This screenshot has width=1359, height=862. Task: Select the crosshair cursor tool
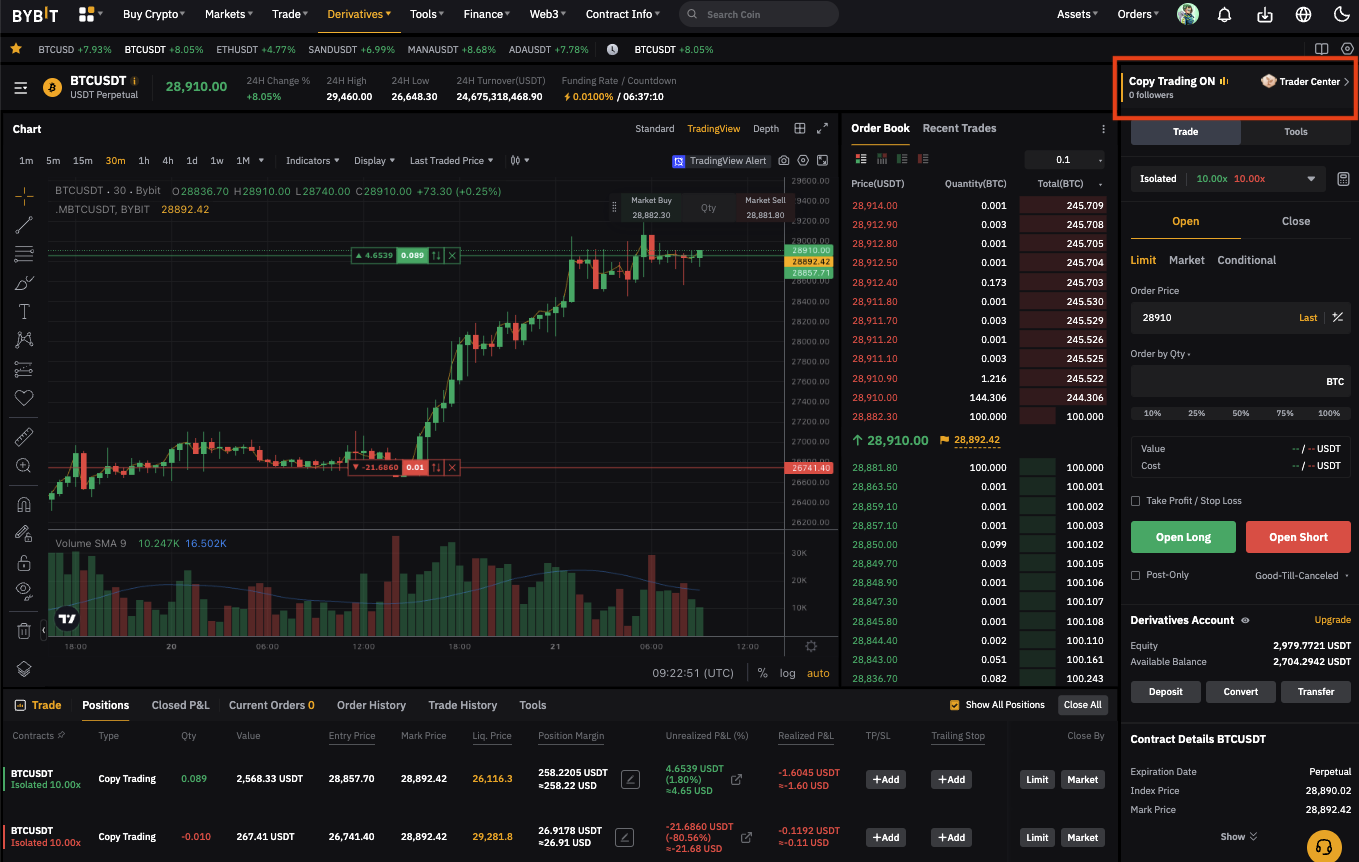[x=24, y=196]
